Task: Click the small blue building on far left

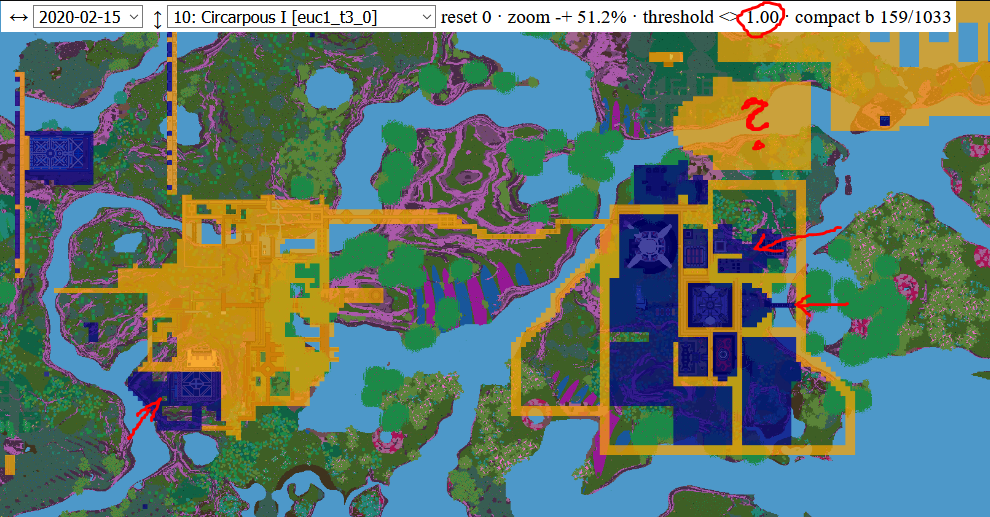Action: point(60,157)
